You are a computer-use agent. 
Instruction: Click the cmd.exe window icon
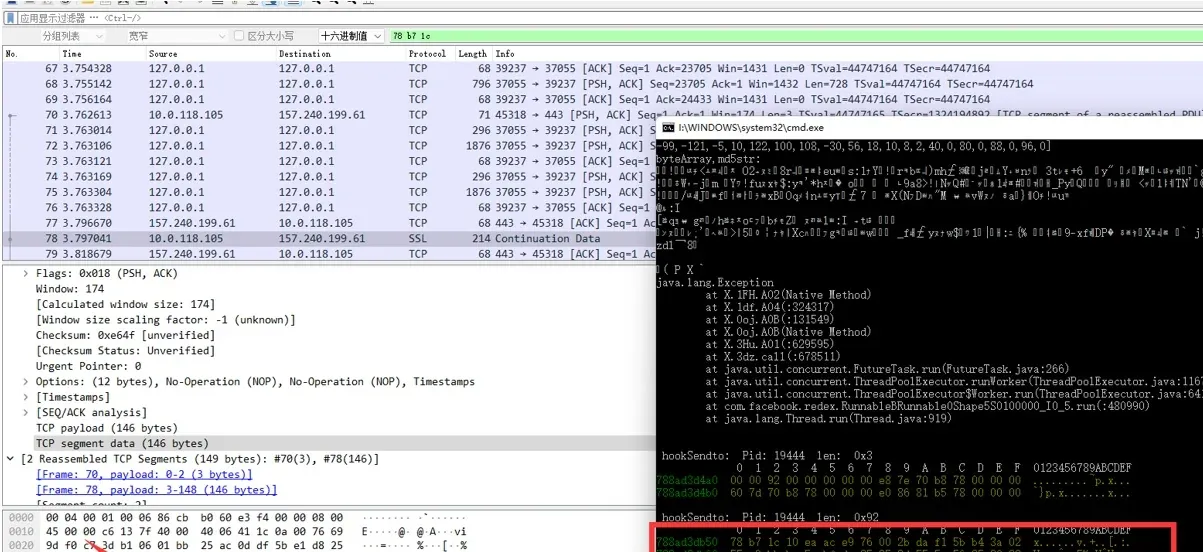tap(669, 128)
